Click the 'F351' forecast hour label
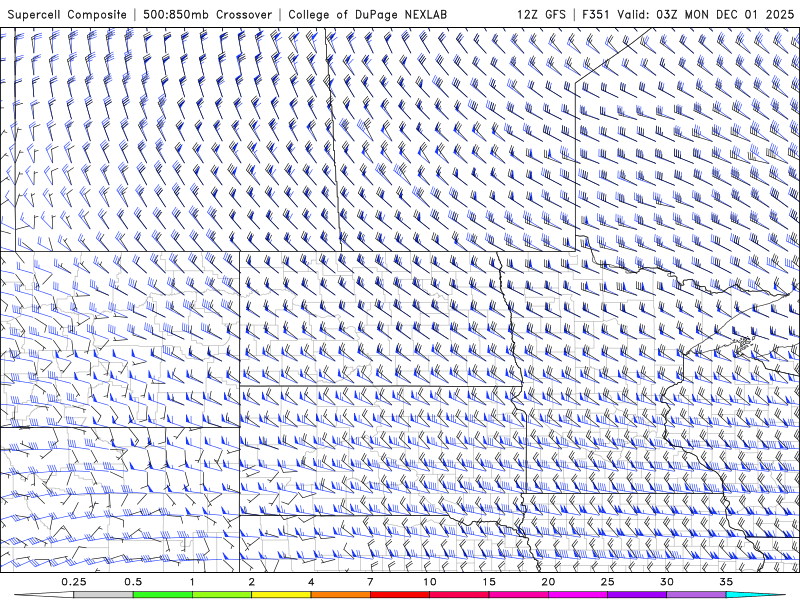Screen dimensions: 800x600 596,14
